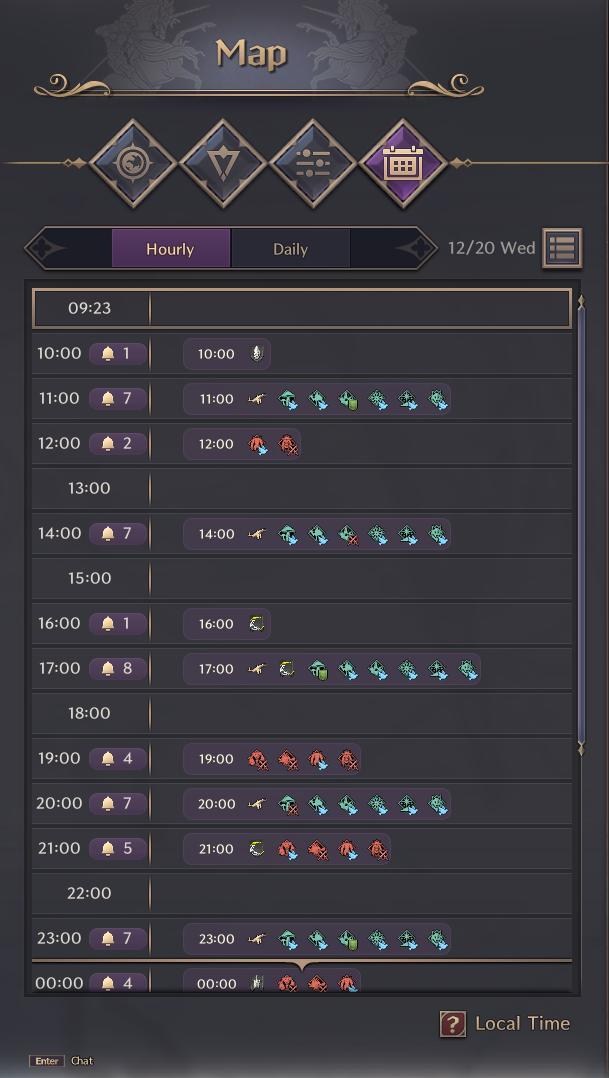Switch to the Hourly tab
Image resolution: width=609 pixels, height=1078 pixels.
tap(170, 249)
